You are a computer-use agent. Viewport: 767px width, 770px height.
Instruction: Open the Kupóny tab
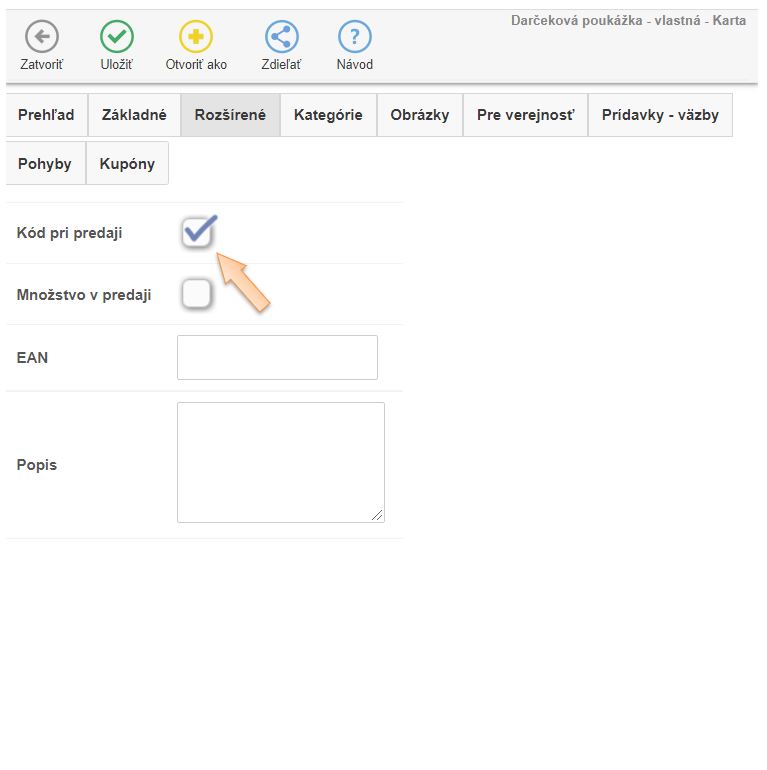pyautogui.click(x=127, y=163)
